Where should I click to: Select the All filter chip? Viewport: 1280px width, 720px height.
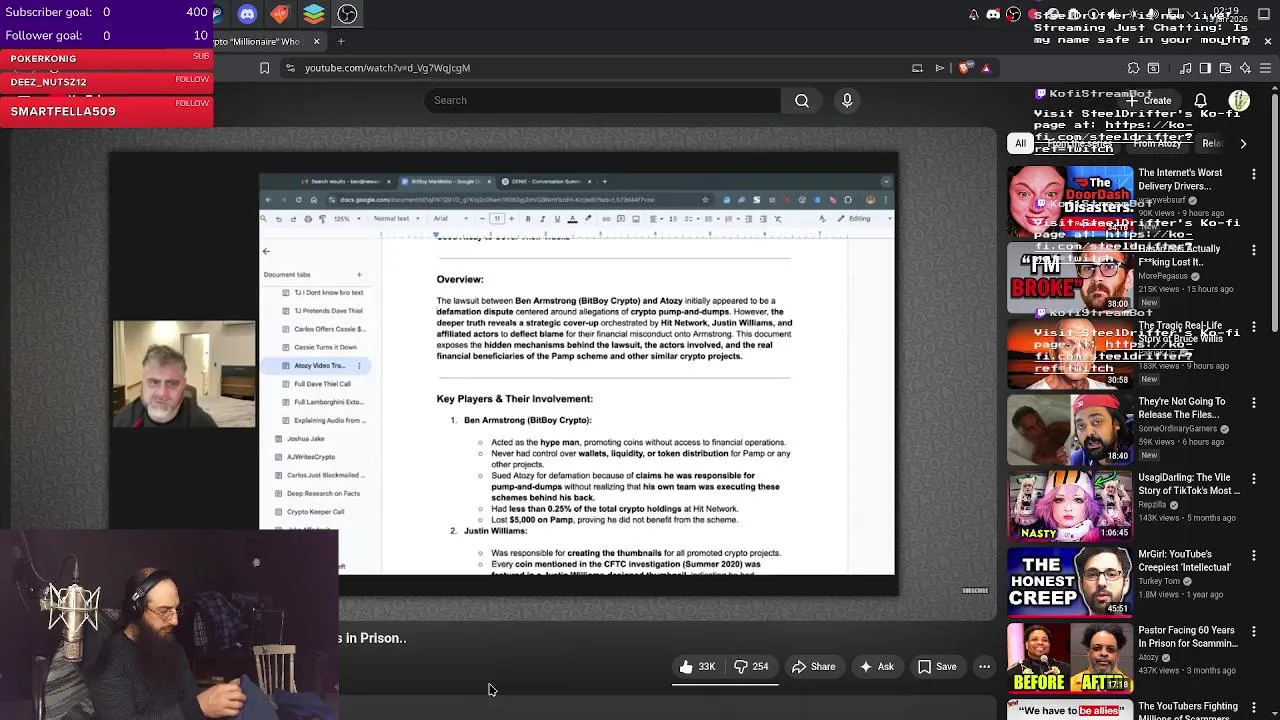click(x=1020, y=144)
